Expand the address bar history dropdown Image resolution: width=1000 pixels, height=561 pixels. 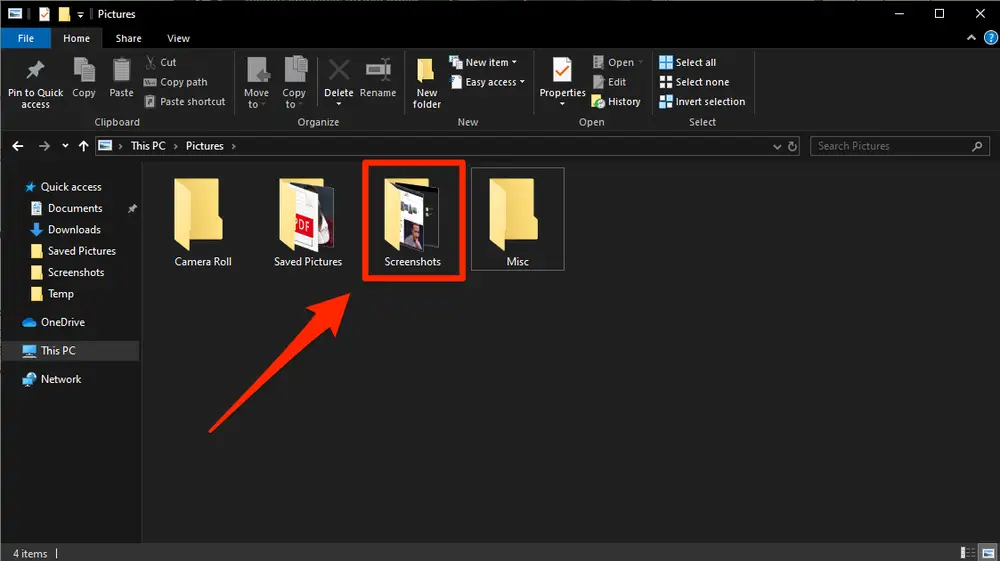777,147
